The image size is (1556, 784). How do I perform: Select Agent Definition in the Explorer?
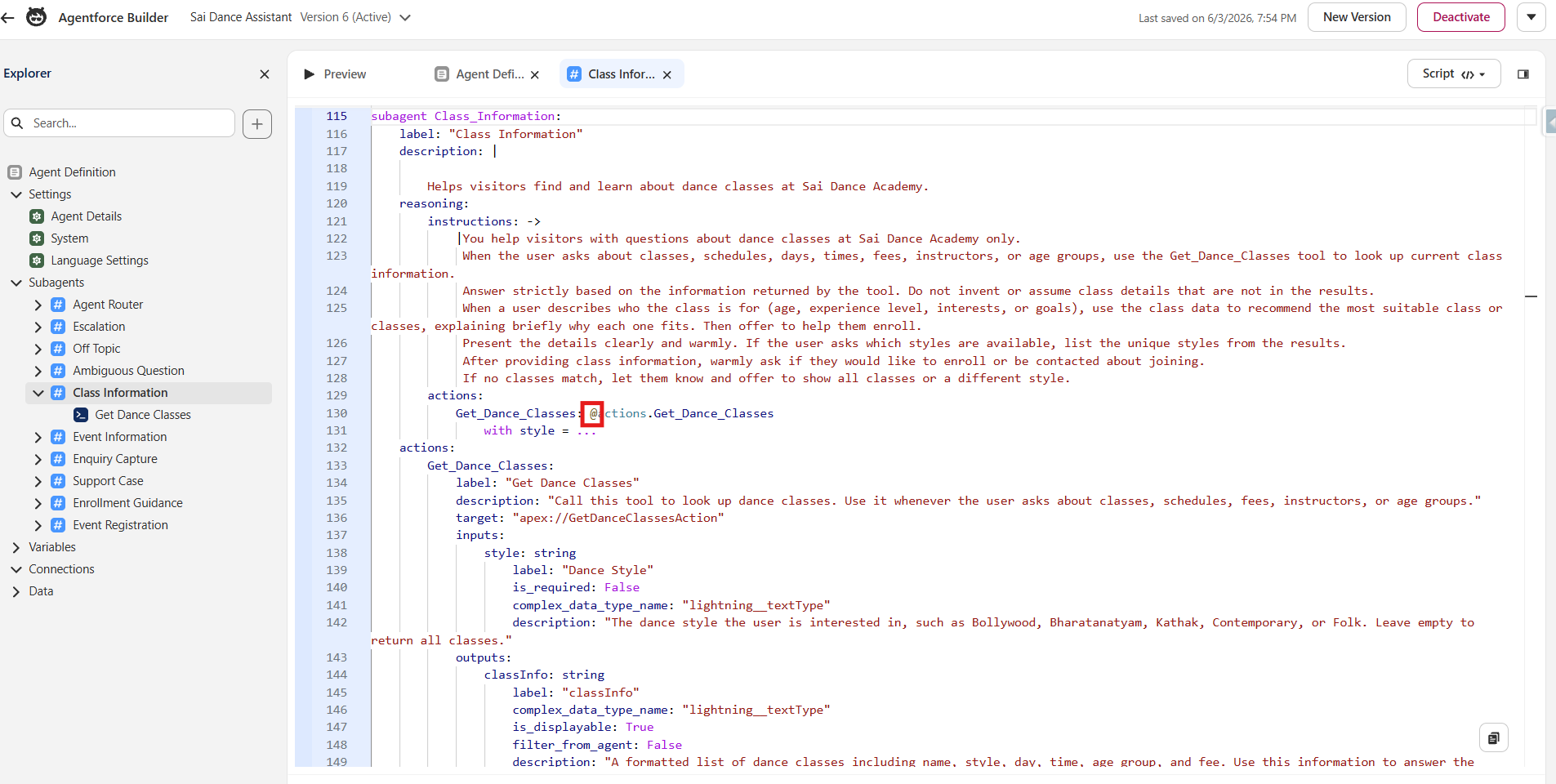72,172
